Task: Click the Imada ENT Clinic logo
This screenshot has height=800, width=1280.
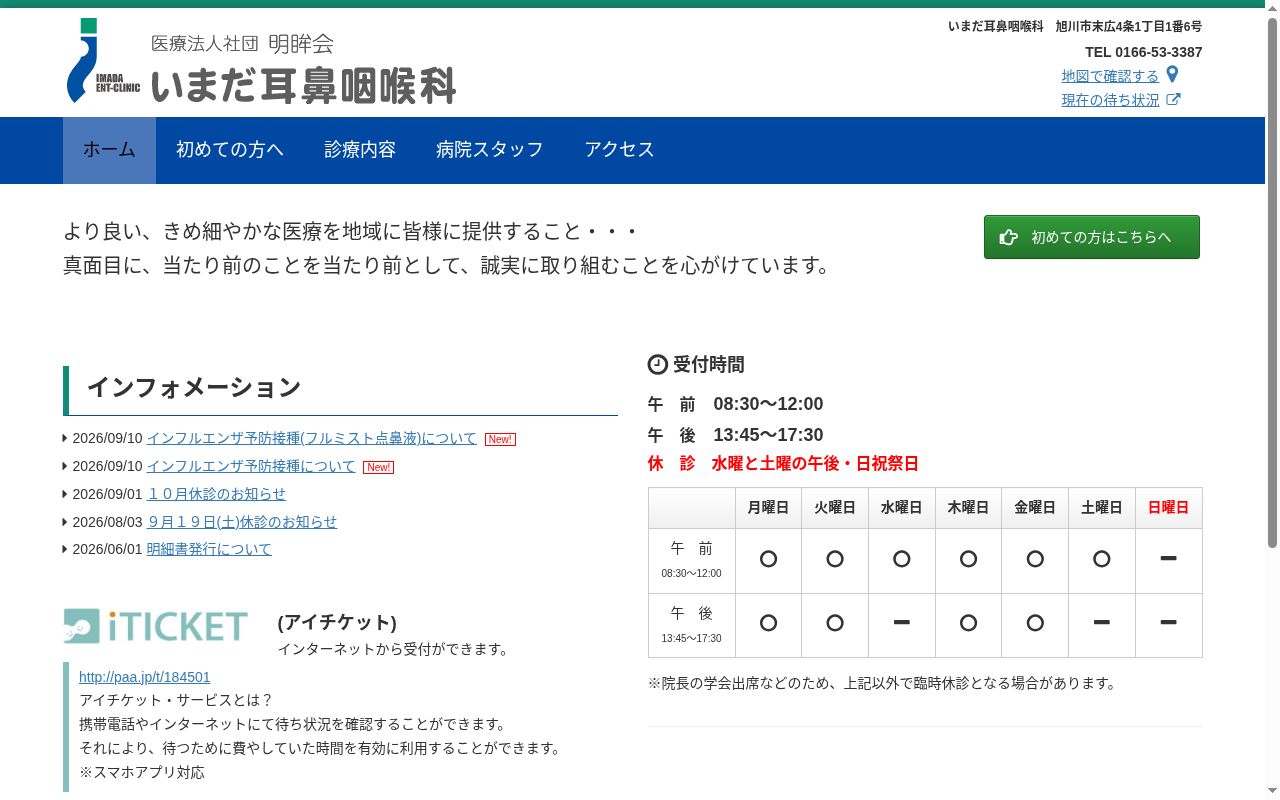Action: pos(103,61)
